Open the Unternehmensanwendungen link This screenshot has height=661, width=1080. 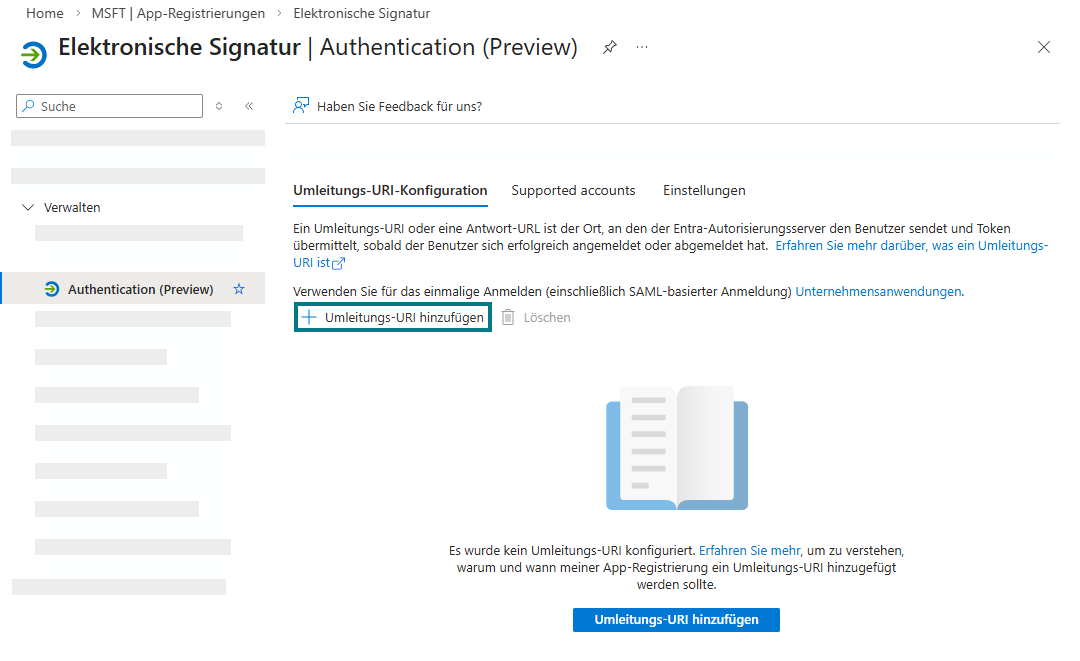pos(878,291)
